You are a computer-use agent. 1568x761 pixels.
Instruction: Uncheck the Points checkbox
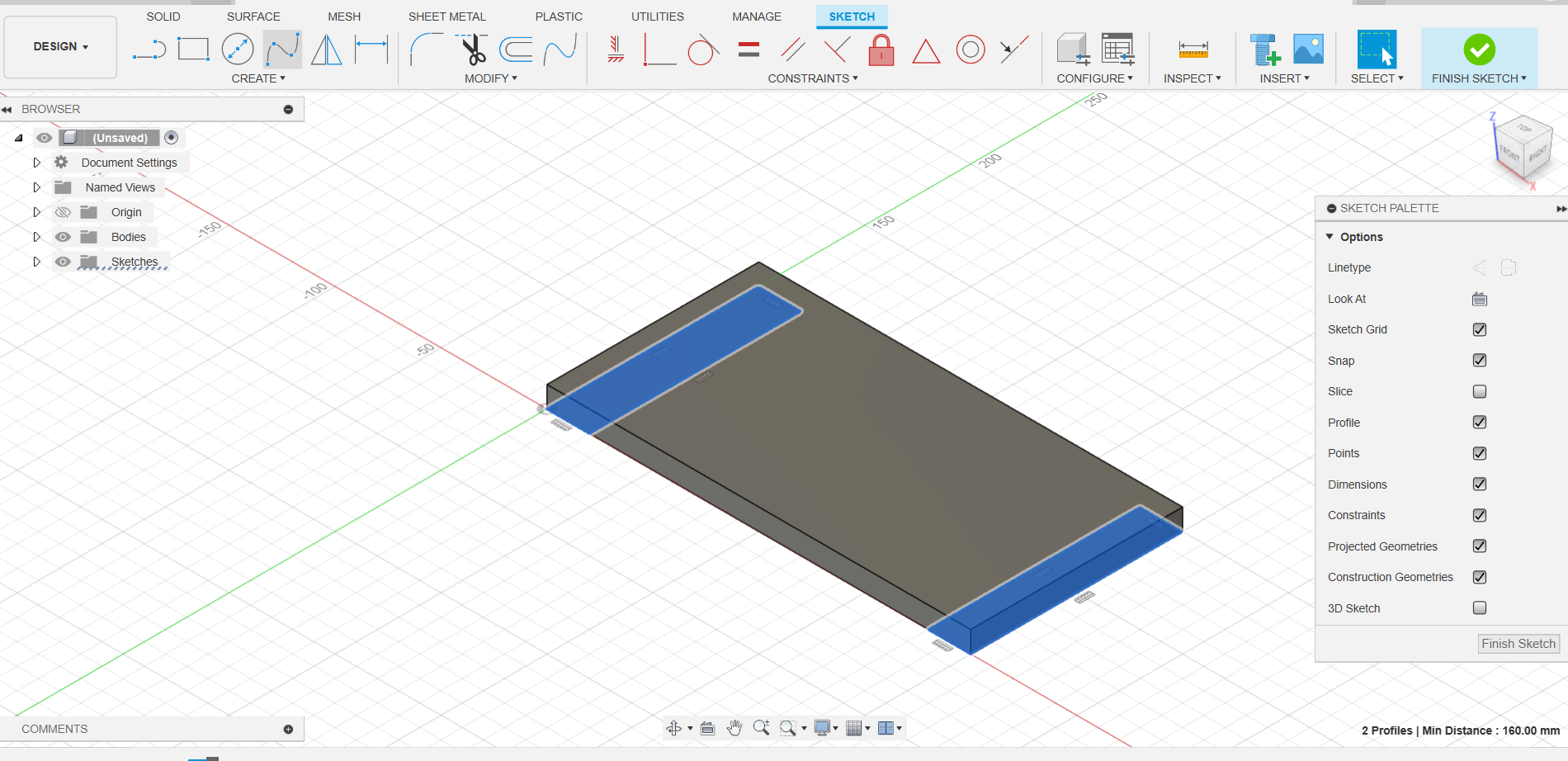[1480, 453]
